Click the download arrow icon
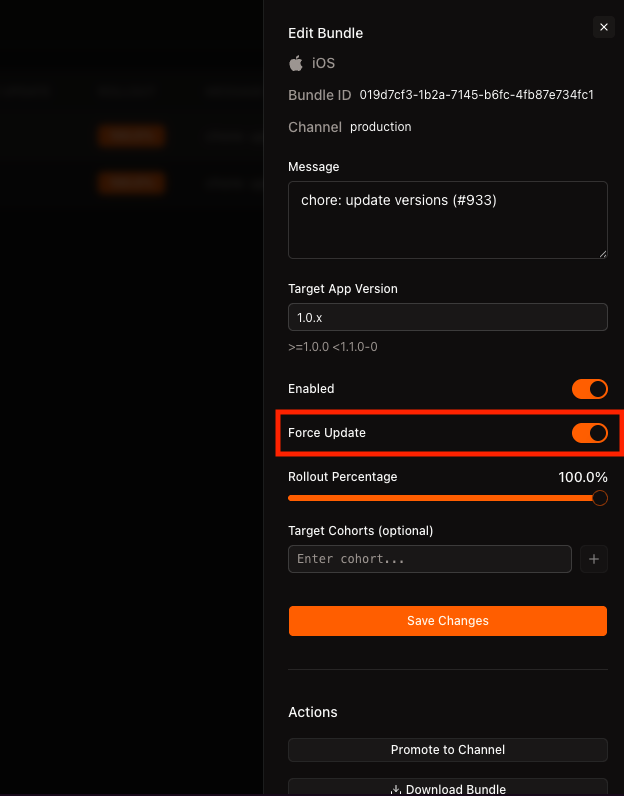Viewport: 624px width, 796px height. point(396,789)
